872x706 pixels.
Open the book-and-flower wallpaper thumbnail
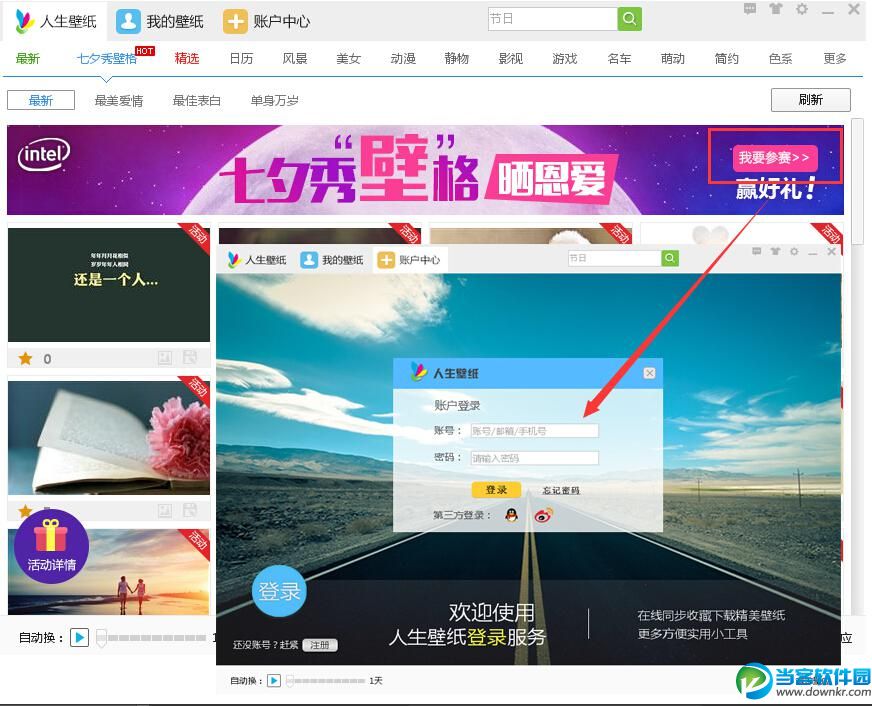point(108,437)
